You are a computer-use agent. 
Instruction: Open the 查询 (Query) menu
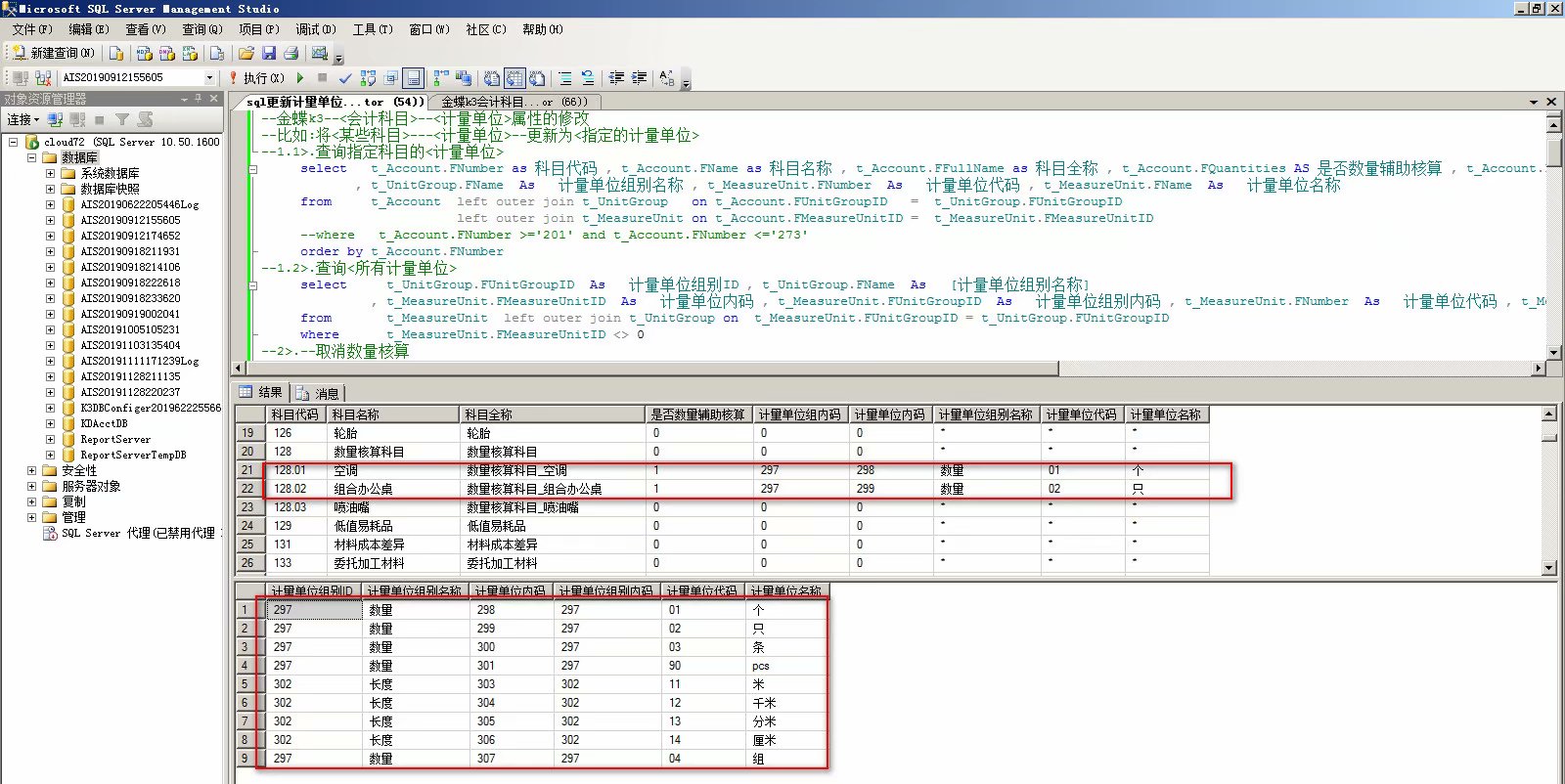[201, 29]
